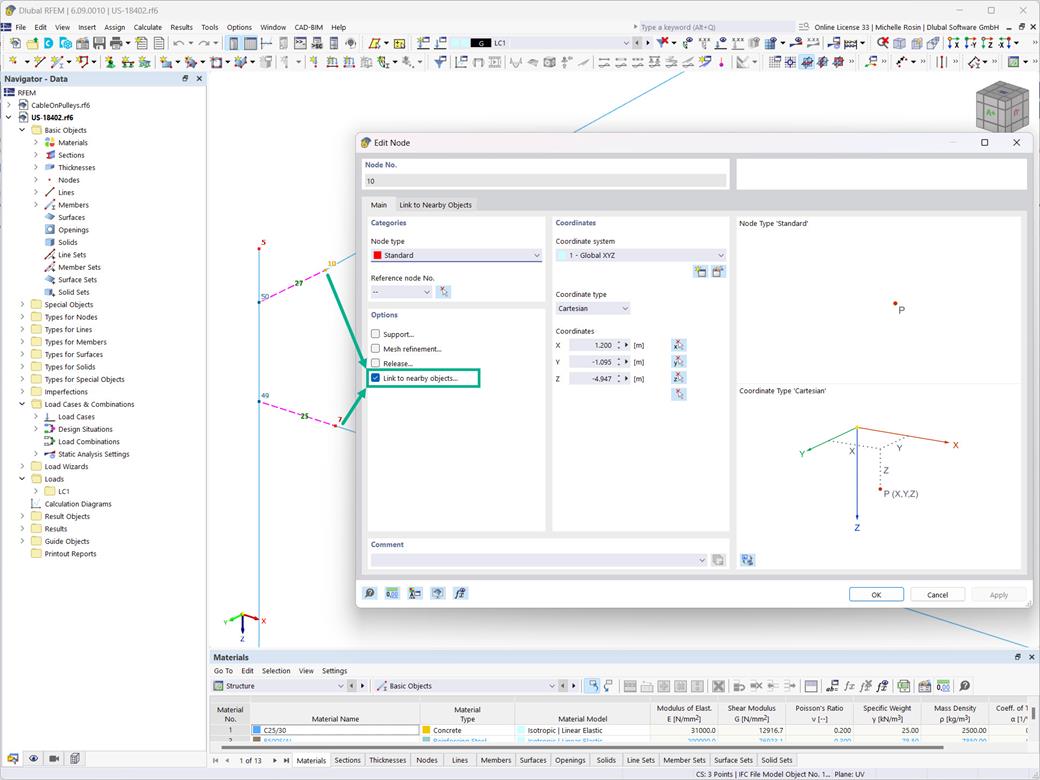Screen dimensions: 1040x780
Task: Switch to Nodes tab below table
Action: coord(426,760)
